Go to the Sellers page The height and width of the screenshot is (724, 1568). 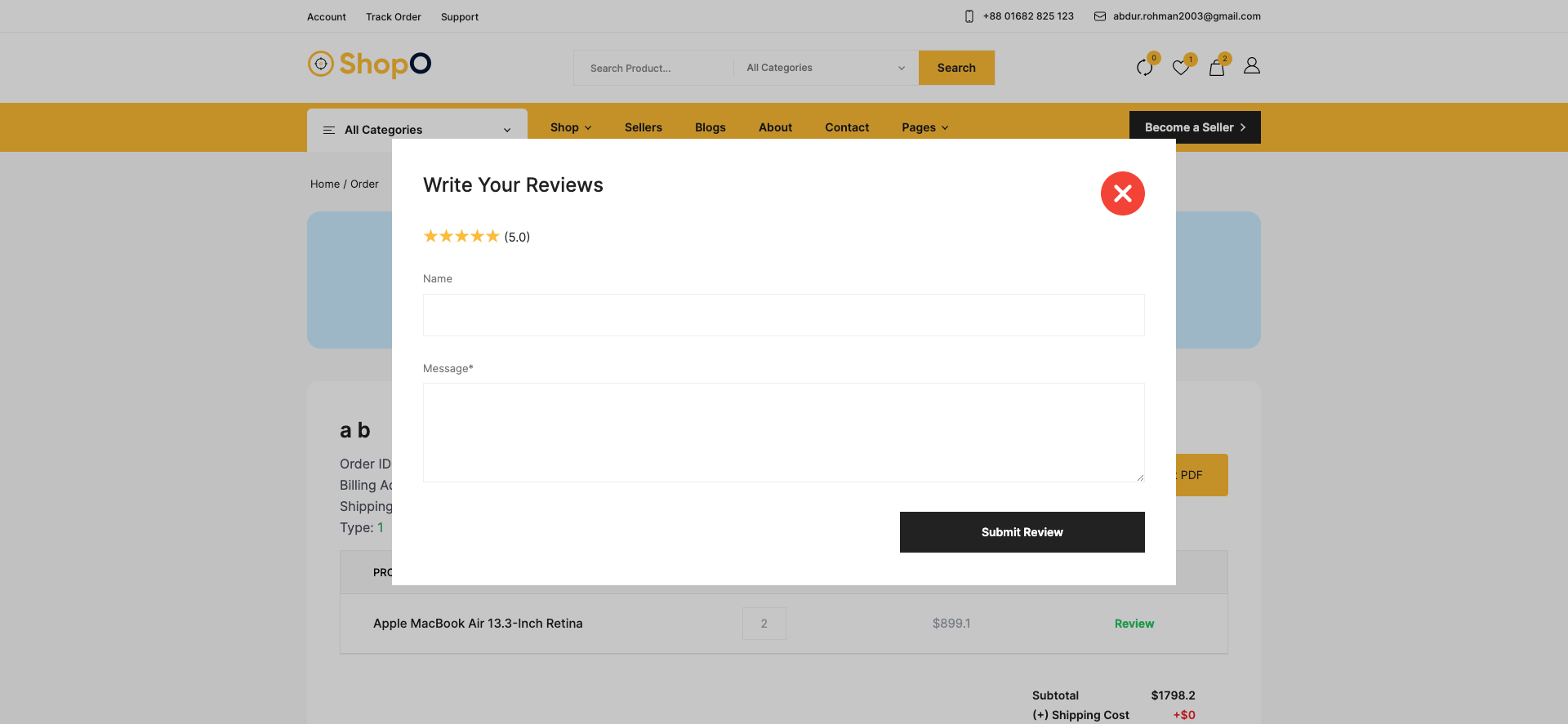pyautogui.click(x=643, y=127)
